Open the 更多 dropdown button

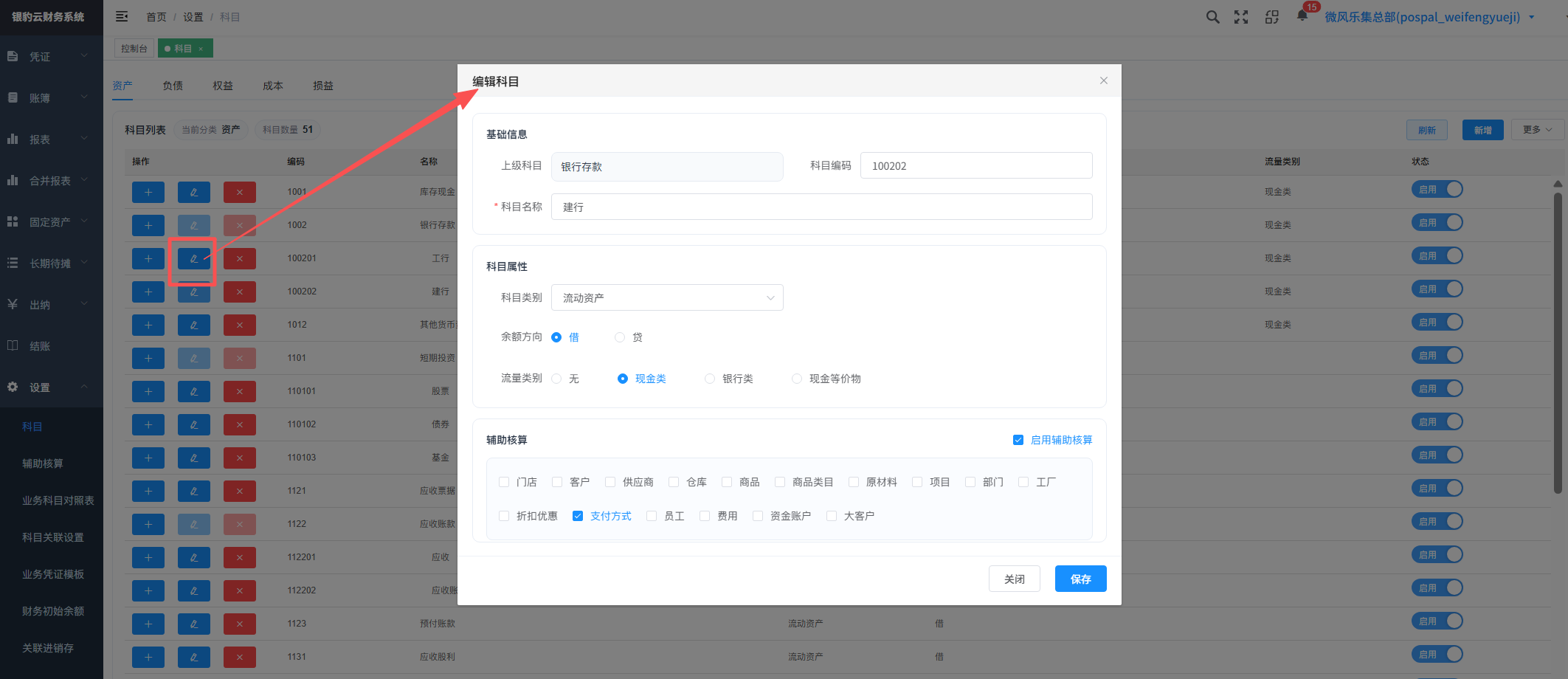[1537, 130]
